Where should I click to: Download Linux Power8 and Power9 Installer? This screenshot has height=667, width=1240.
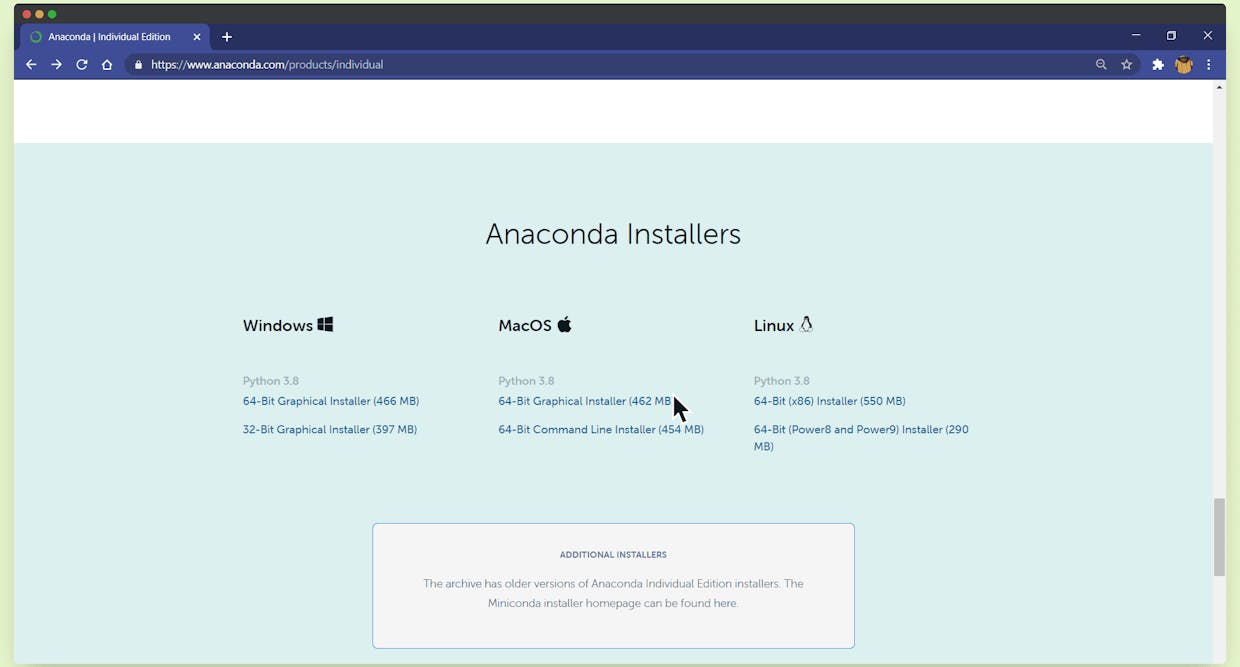tap(861, 438)
